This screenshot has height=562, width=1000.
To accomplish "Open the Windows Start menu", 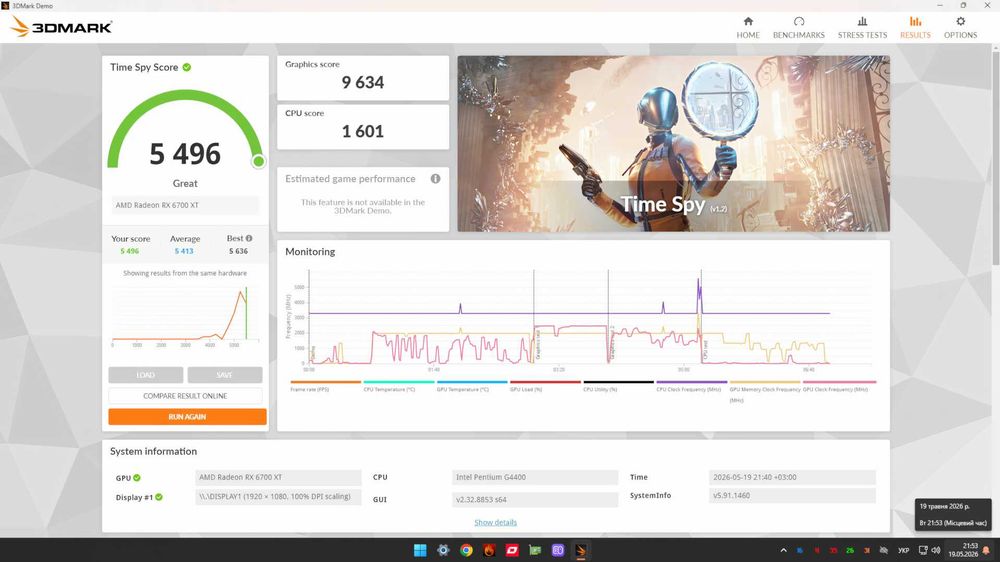I will (420, 550).
